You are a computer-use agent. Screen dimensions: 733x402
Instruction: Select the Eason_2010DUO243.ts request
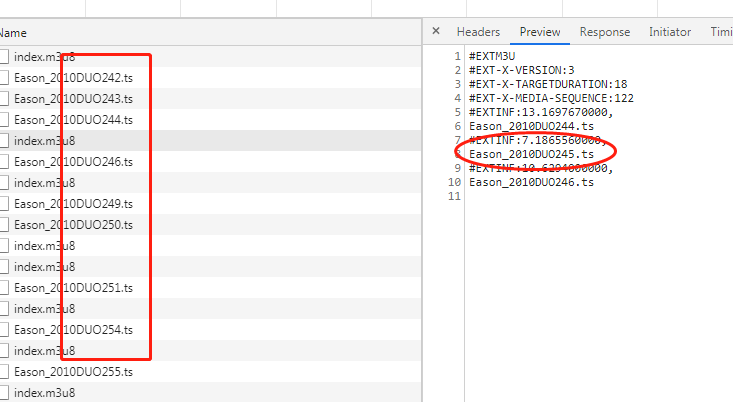(210, 99)
